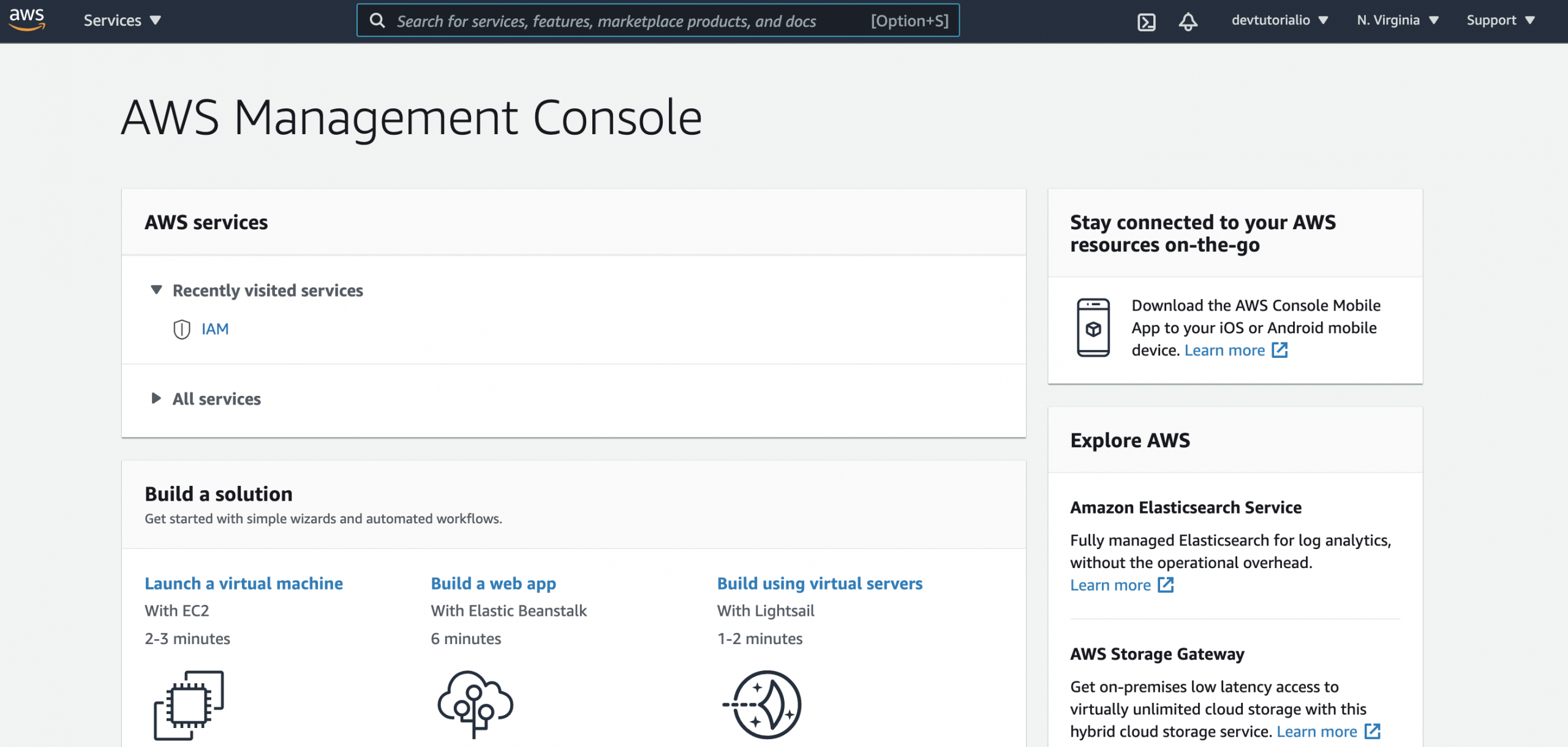1568x747 pixels.
Task: Click the mobile phone app icon
Action: pyautogui.click(x=1093, y=328)
